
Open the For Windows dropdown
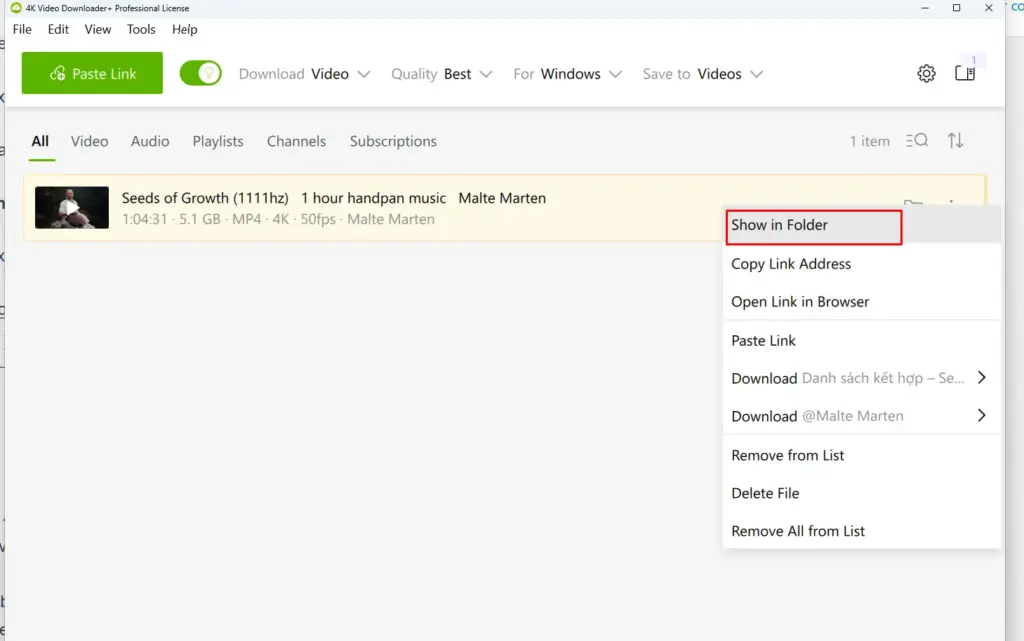(567, 74)
